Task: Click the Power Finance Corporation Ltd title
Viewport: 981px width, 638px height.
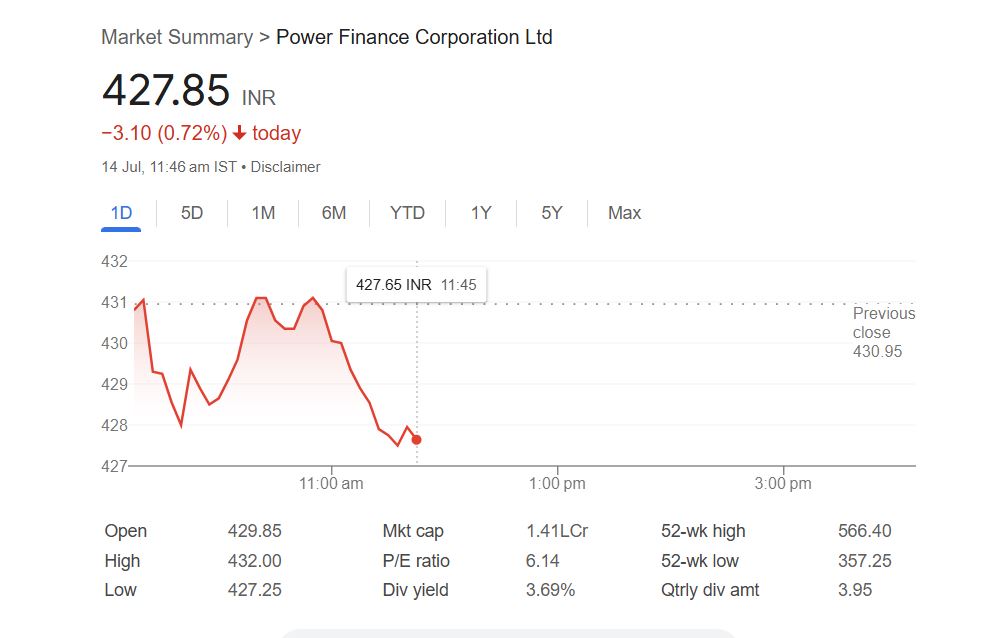Action: [x=414, y=37]
